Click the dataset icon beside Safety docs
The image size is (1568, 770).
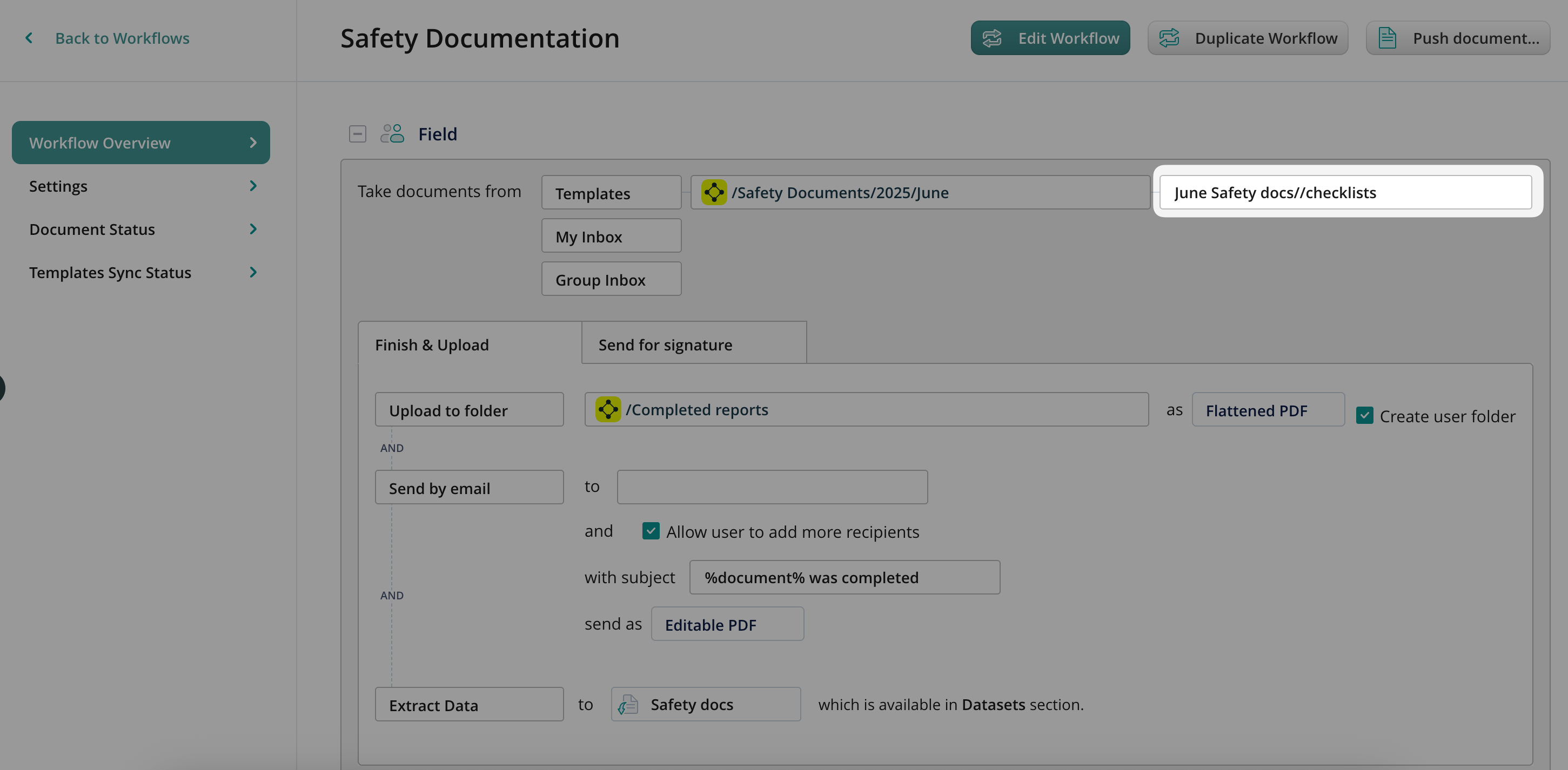[x=627, y=704]
